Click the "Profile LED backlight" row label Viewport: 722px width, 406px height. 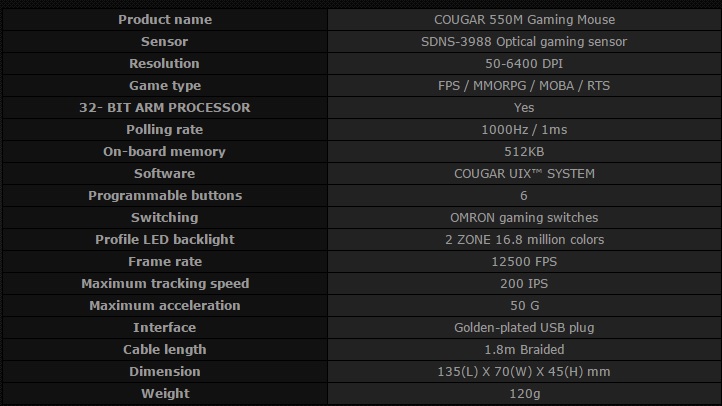coord(165,240)
